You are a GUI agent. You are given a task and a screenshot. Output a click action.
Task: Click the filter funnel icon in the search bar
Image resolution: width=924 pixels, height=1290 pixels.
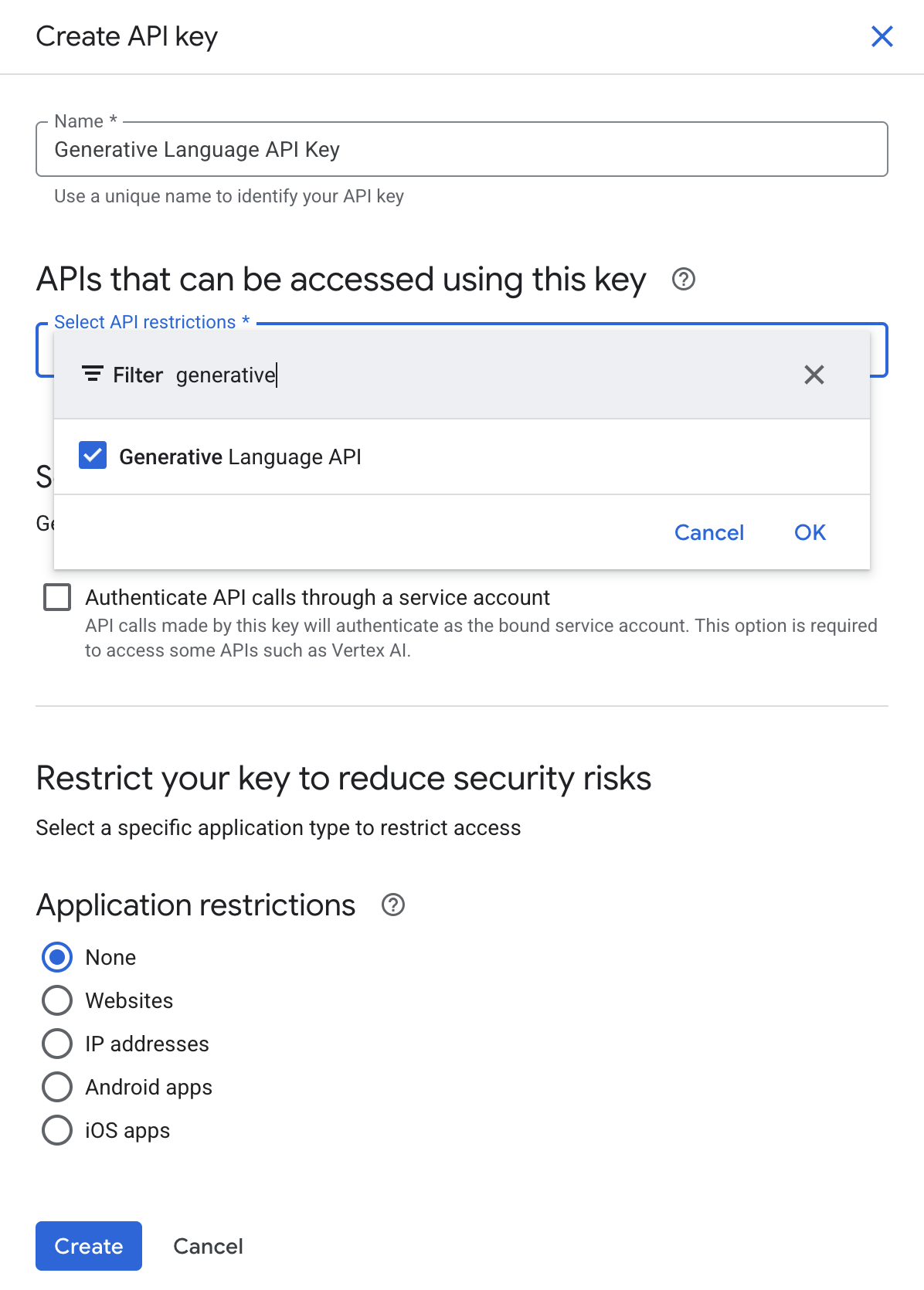[92, 374]
